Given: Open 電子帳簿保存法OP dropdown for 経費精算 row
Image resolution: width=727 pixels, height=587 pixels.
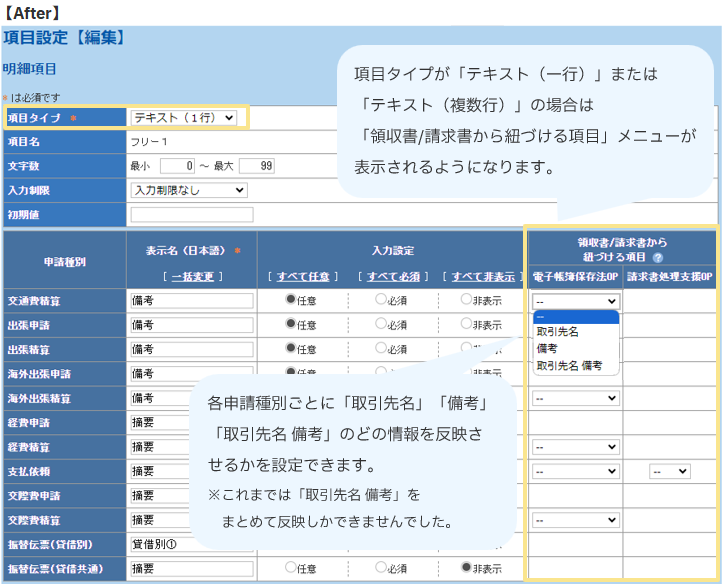Looking at the screenshot, I should [577, 446].
